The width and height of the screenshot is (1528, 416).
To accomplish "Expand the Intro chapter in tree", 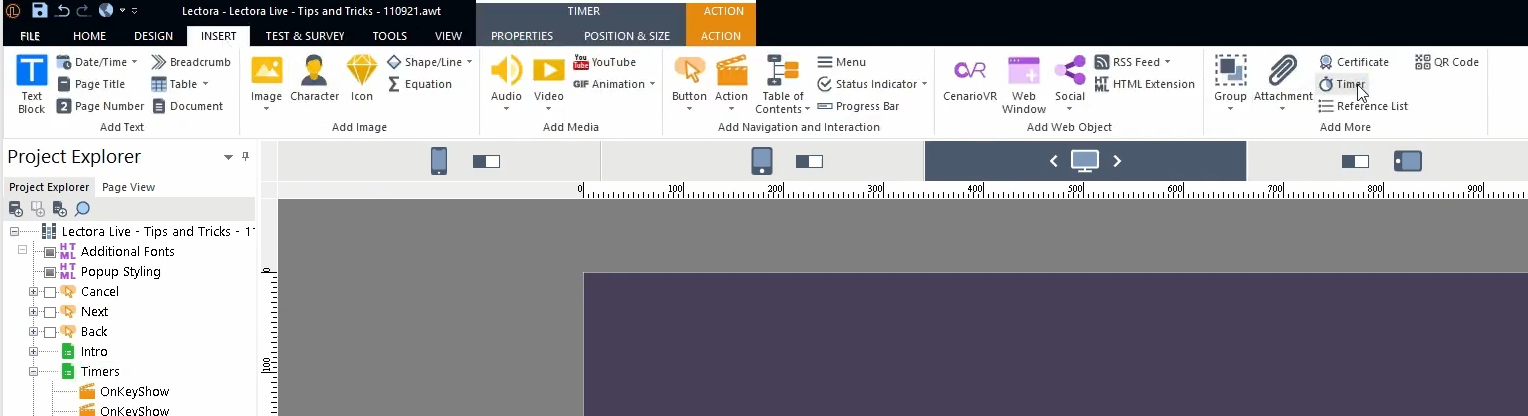I will click(33, 352).
